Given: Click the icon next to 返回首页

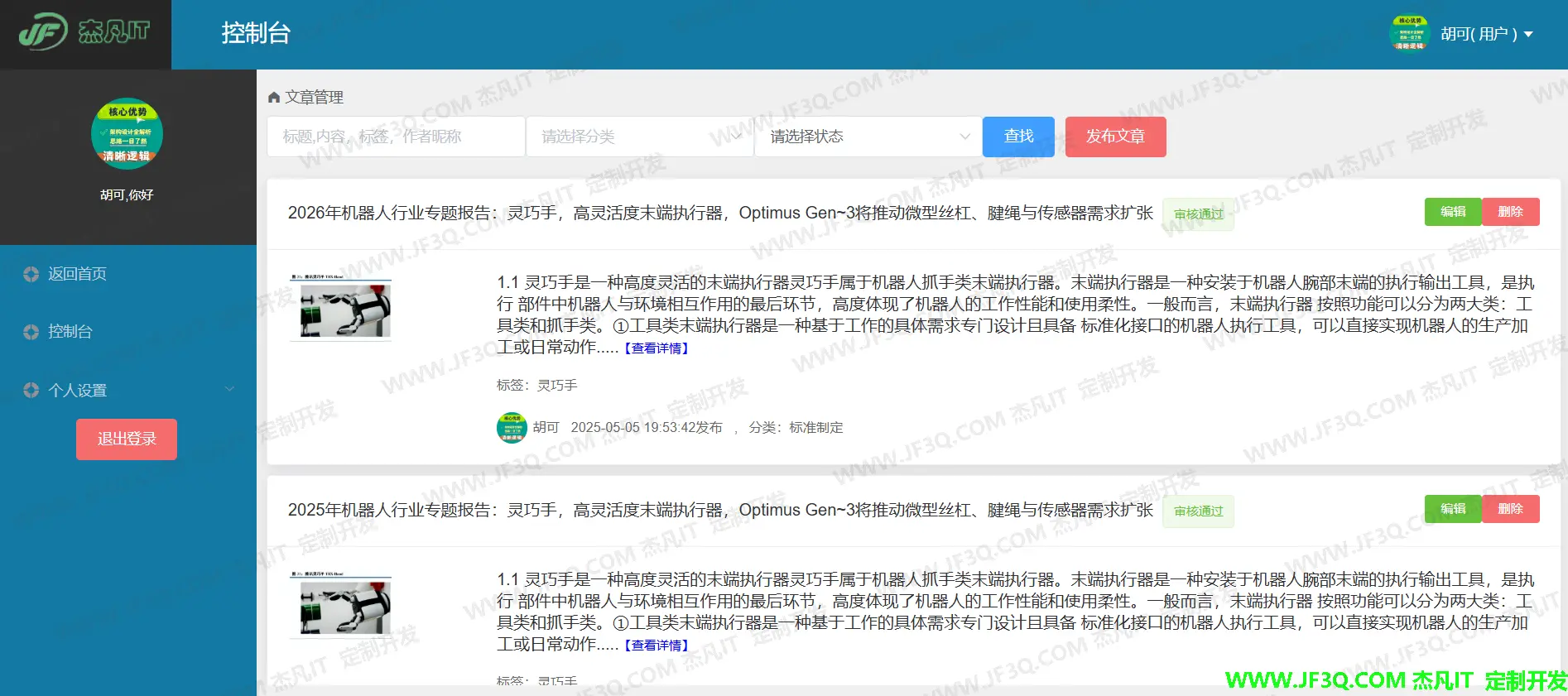Looking at the screenshot, I should point(31,274).
